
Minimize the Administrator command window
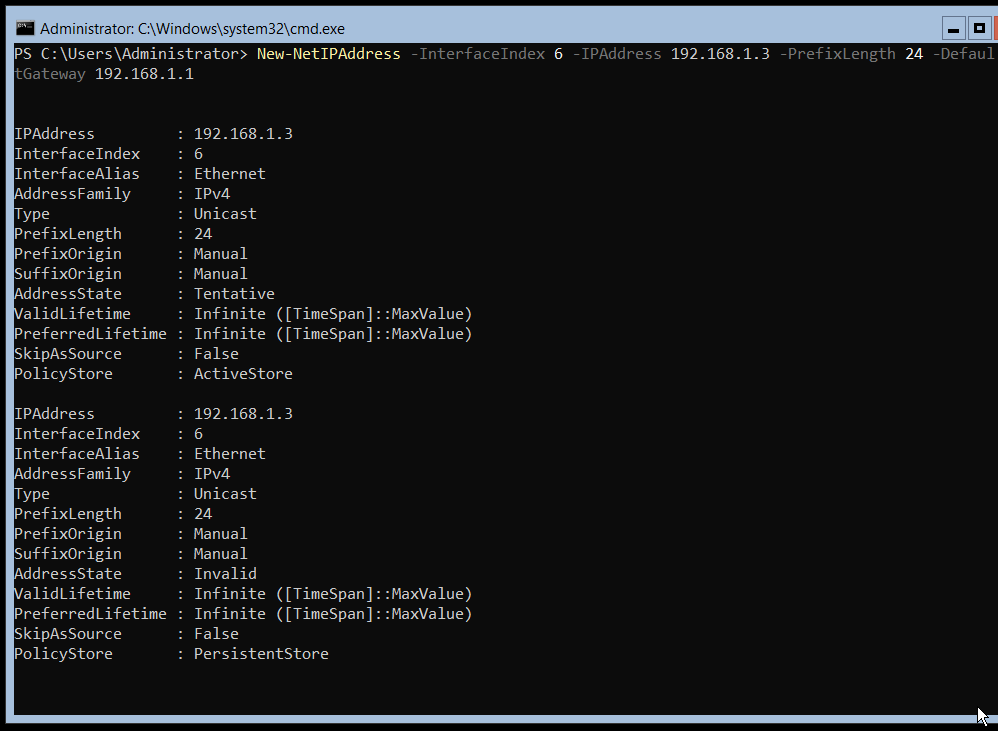point(953,27)
